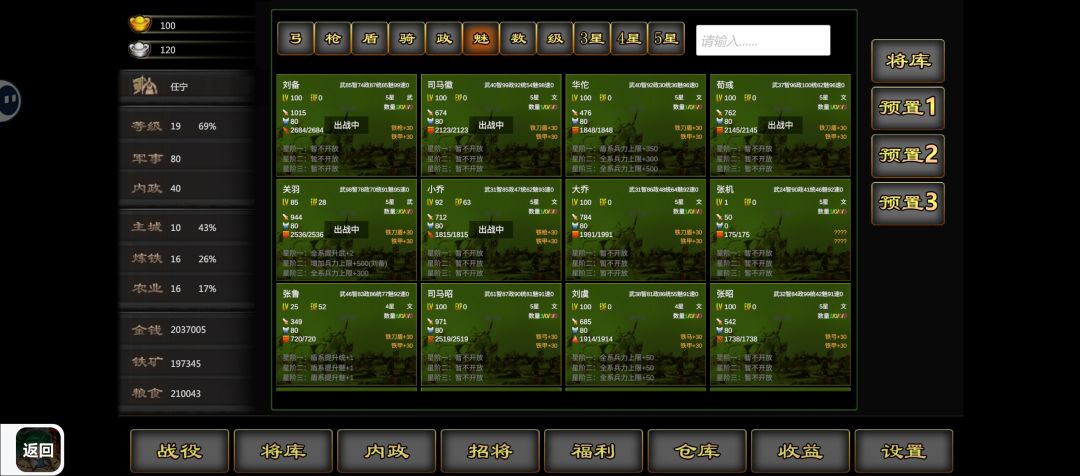Select the 弓 bow filter icon
Screen dimensions: 1080x476
pos(295,39)
